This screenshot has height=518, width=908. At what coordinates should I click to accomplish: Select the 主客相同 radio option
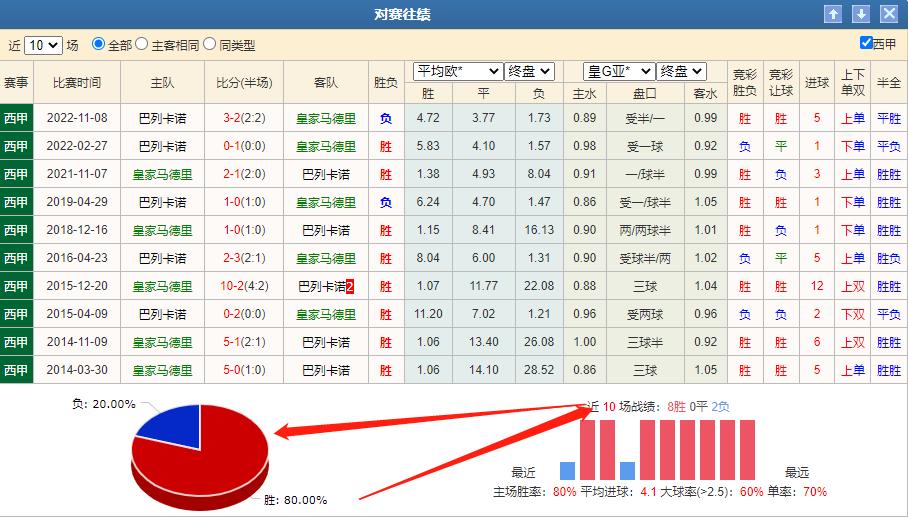coord(141,44)
